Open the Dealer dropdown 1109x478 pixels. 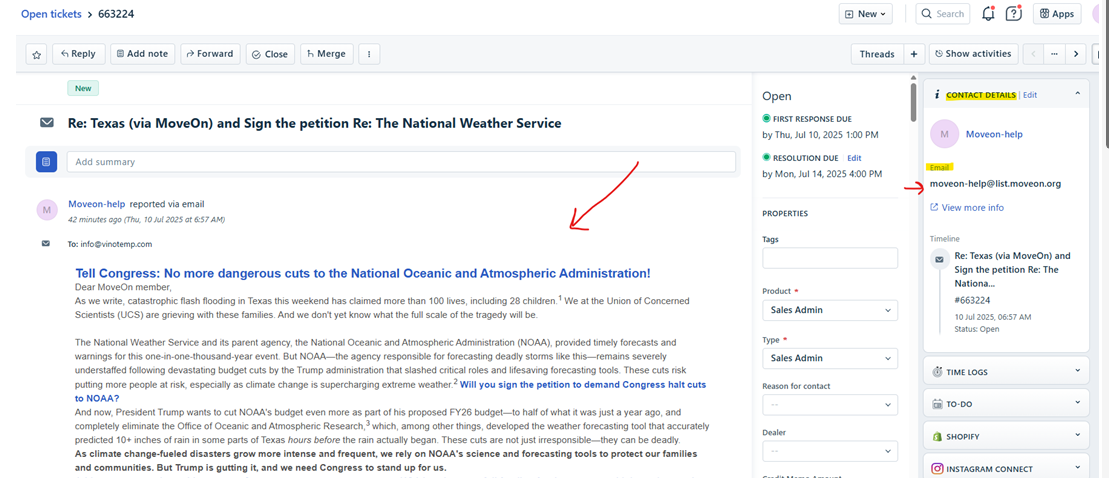tap(830, 451)
